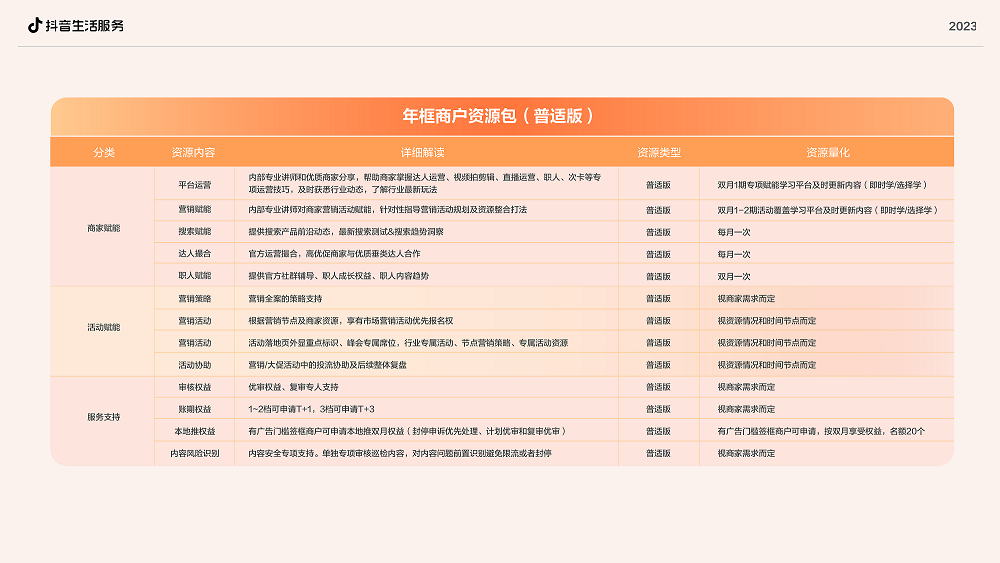The image size is (1000, 563).
Task: Click the '抖音生活服务' brand text
Action: [84, 26]
